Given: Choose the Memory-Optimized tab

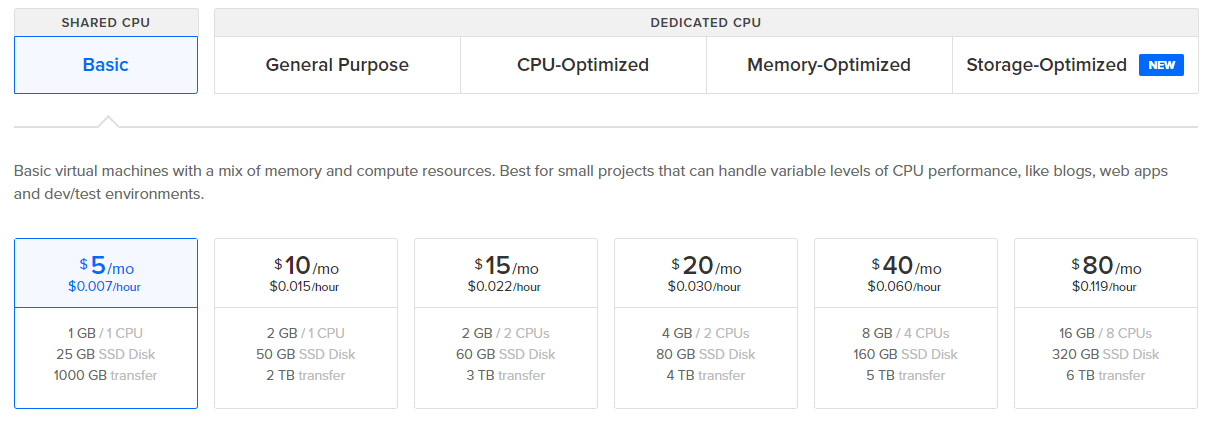Looking at the screenshot, I should coord(829,65).
